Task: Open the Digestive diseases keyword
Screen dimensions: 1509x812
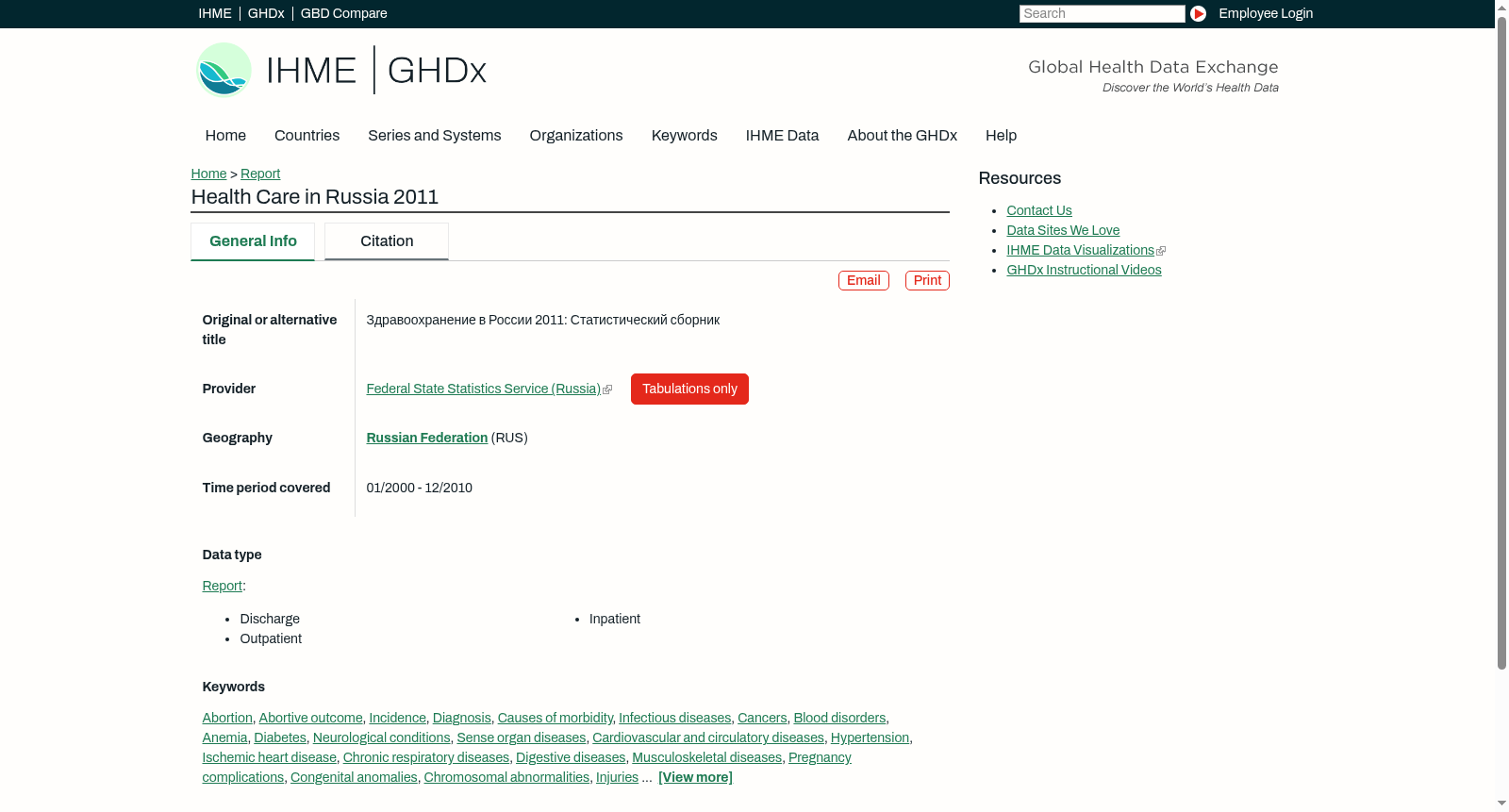Action: (x=571, y=757)
